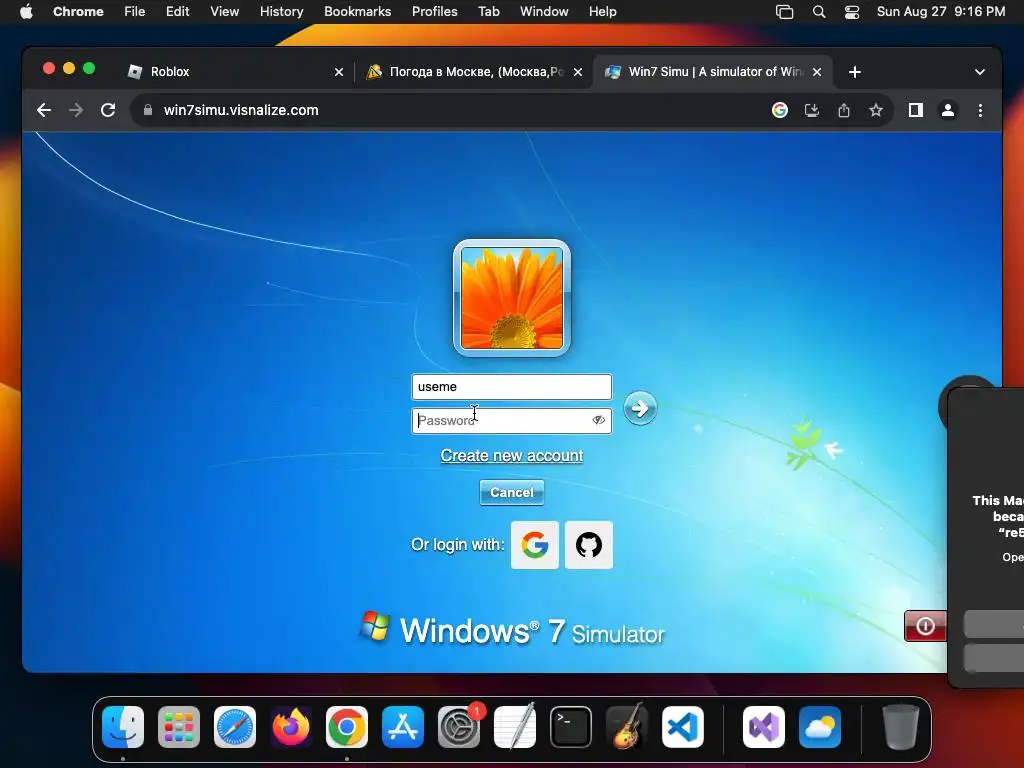This screenshot has height=768, width=1024.
Task: Launch Safari from the Dock
Action: tap(234, 727)
